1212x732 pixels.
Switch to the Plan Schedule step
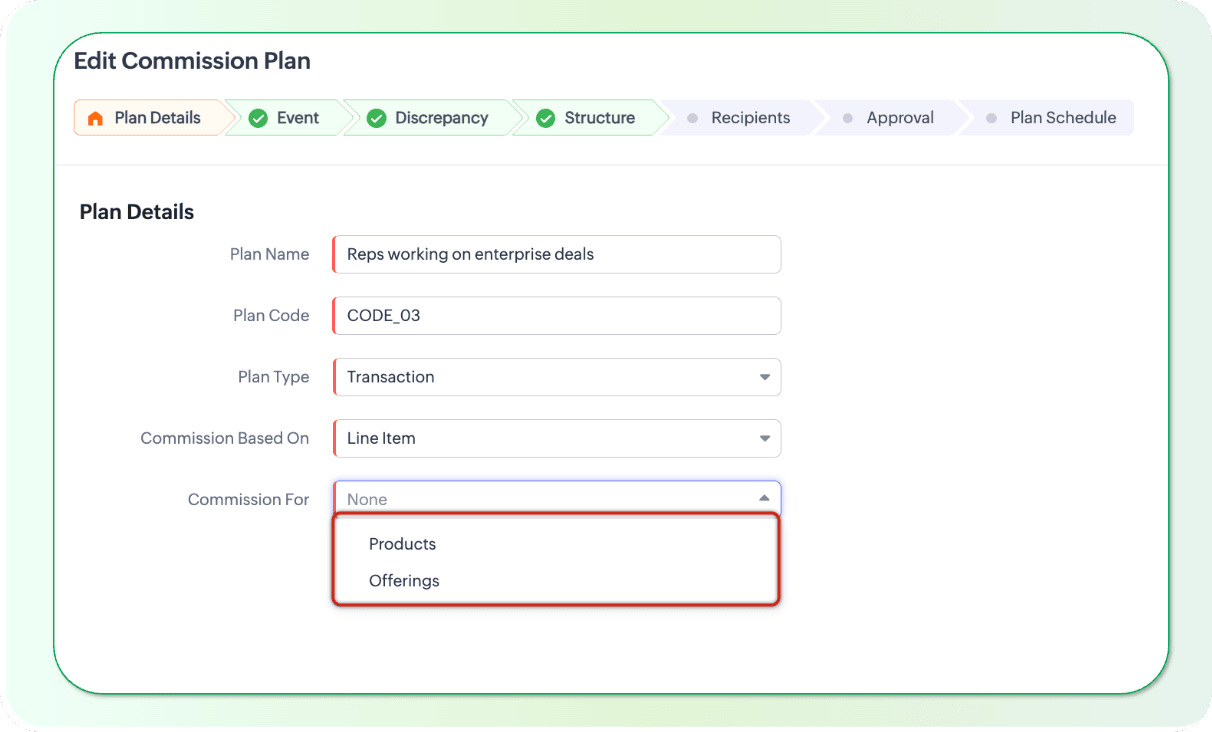coord(1063,118)
